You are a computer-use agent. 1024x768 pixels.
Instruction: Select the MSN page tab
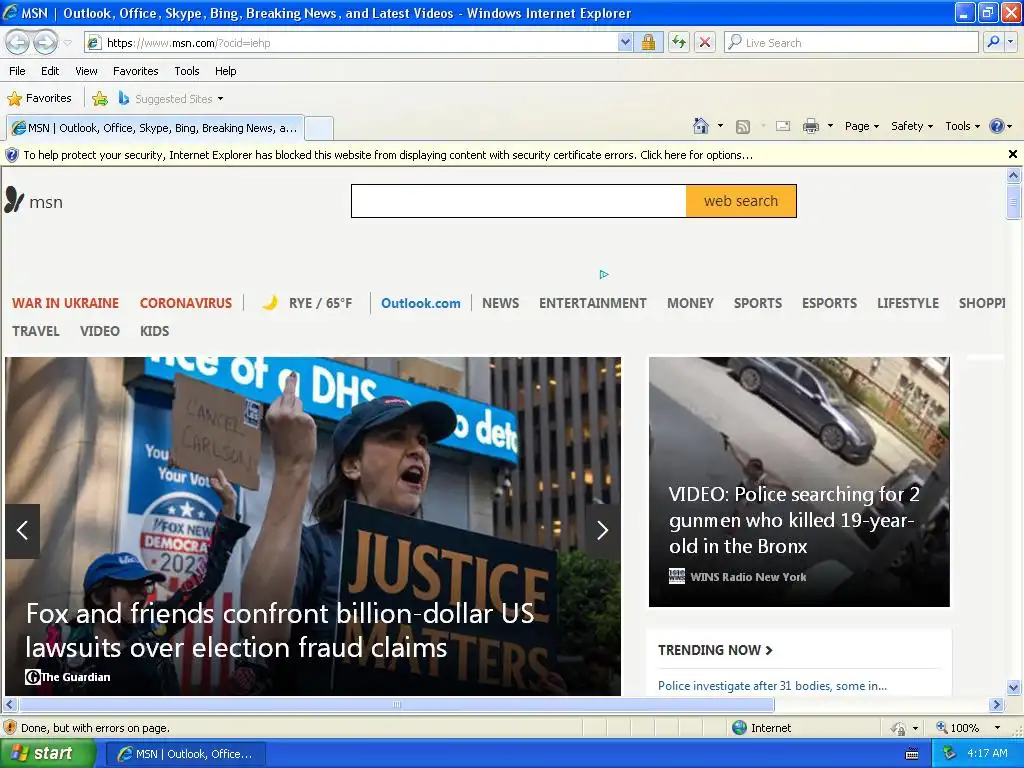(155, 128)
